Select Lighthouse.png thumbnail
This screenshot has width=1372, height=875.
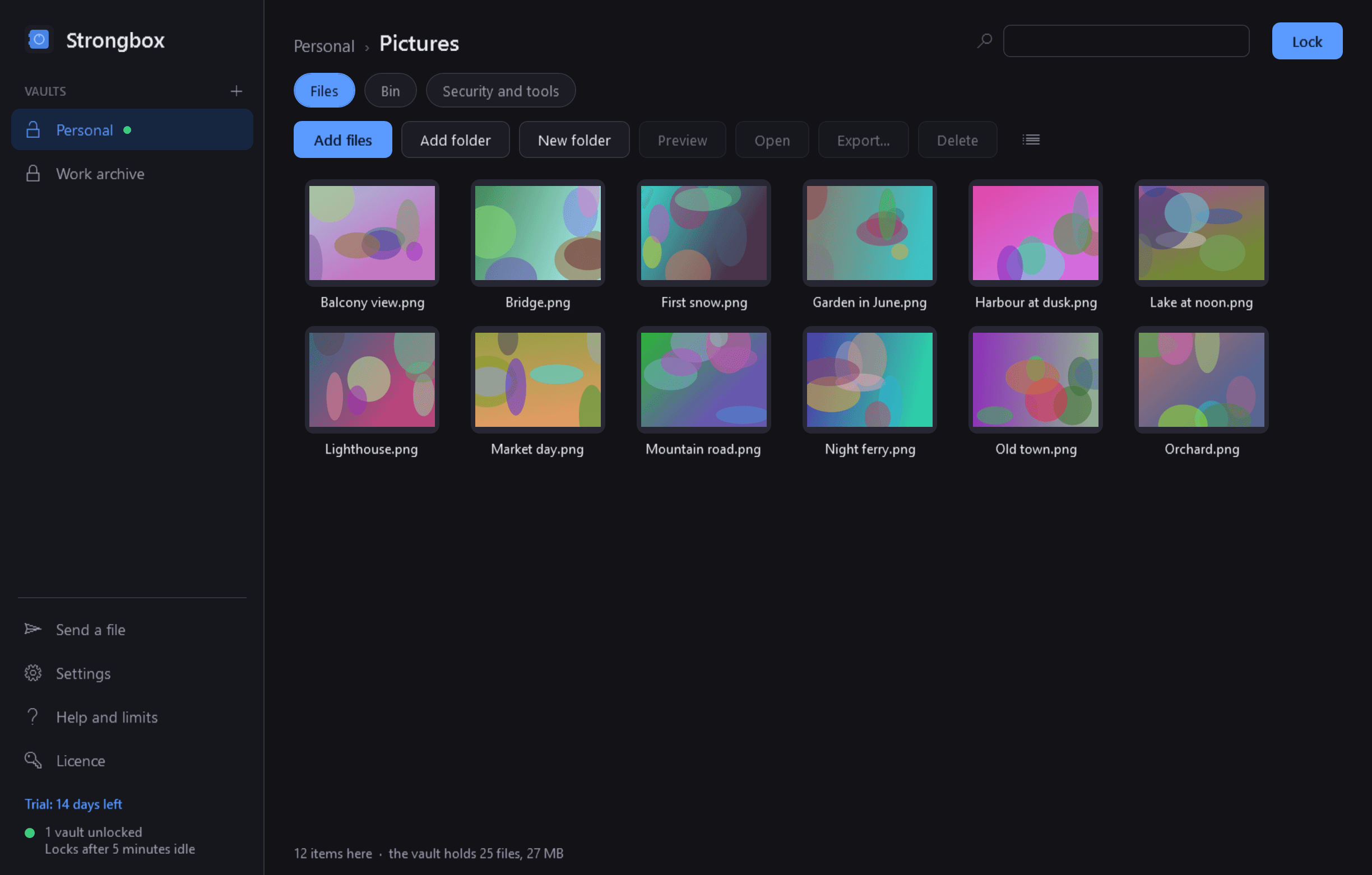[x=372, y=380]
